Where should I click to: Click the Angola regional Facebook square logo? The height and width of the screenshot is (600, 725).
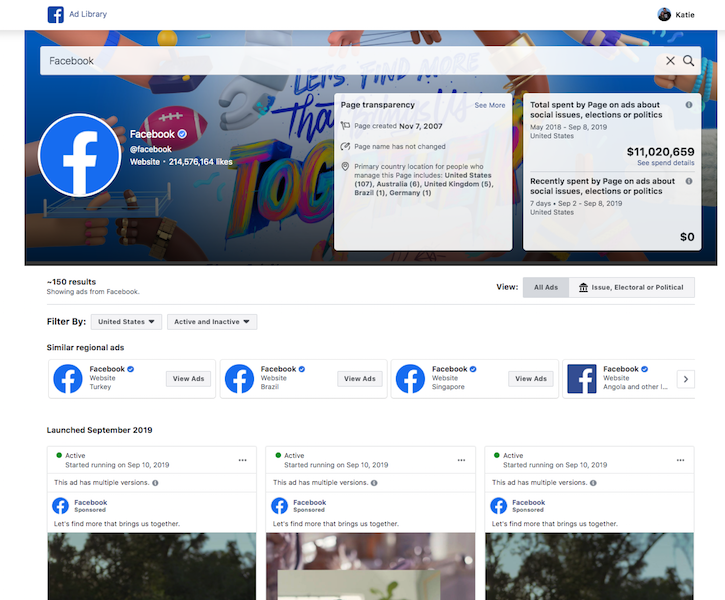(582, 379)
